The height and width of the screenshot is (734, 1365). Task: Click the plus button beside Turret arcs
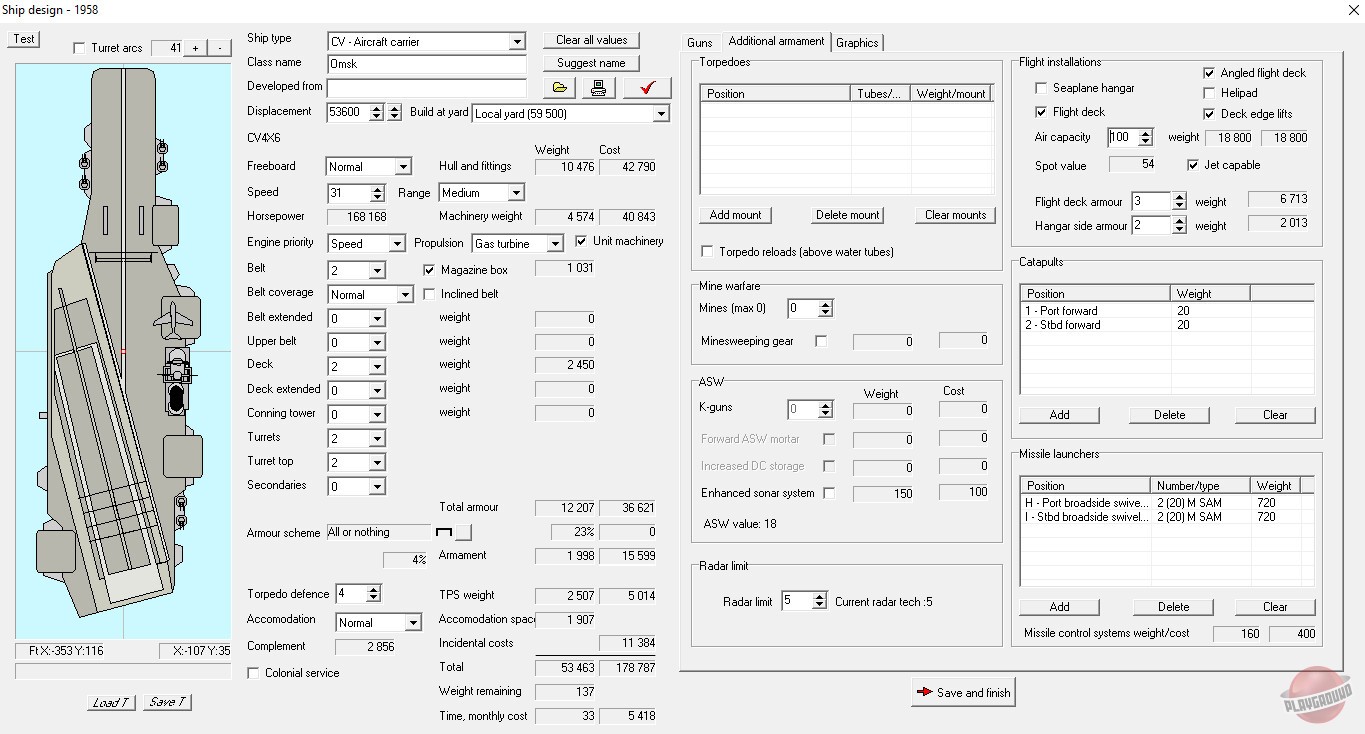[x=195, y=48]
